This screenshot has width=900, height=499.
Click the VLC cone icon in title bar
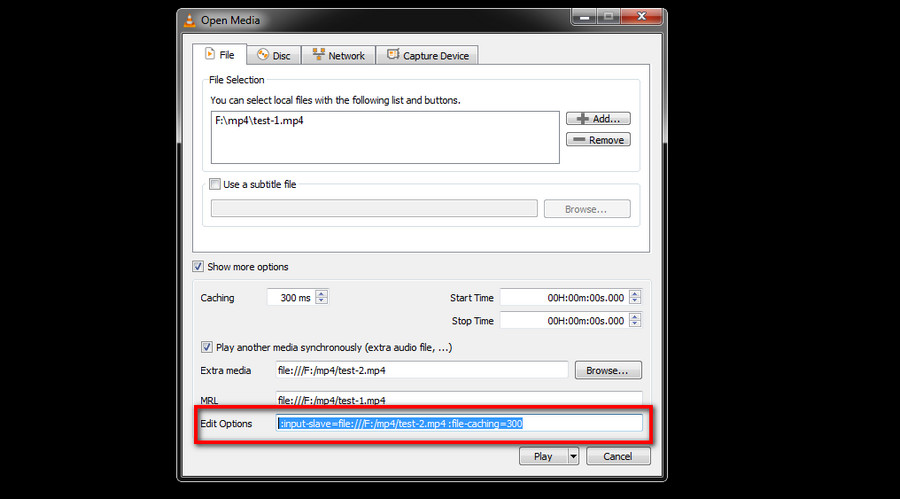189,21
